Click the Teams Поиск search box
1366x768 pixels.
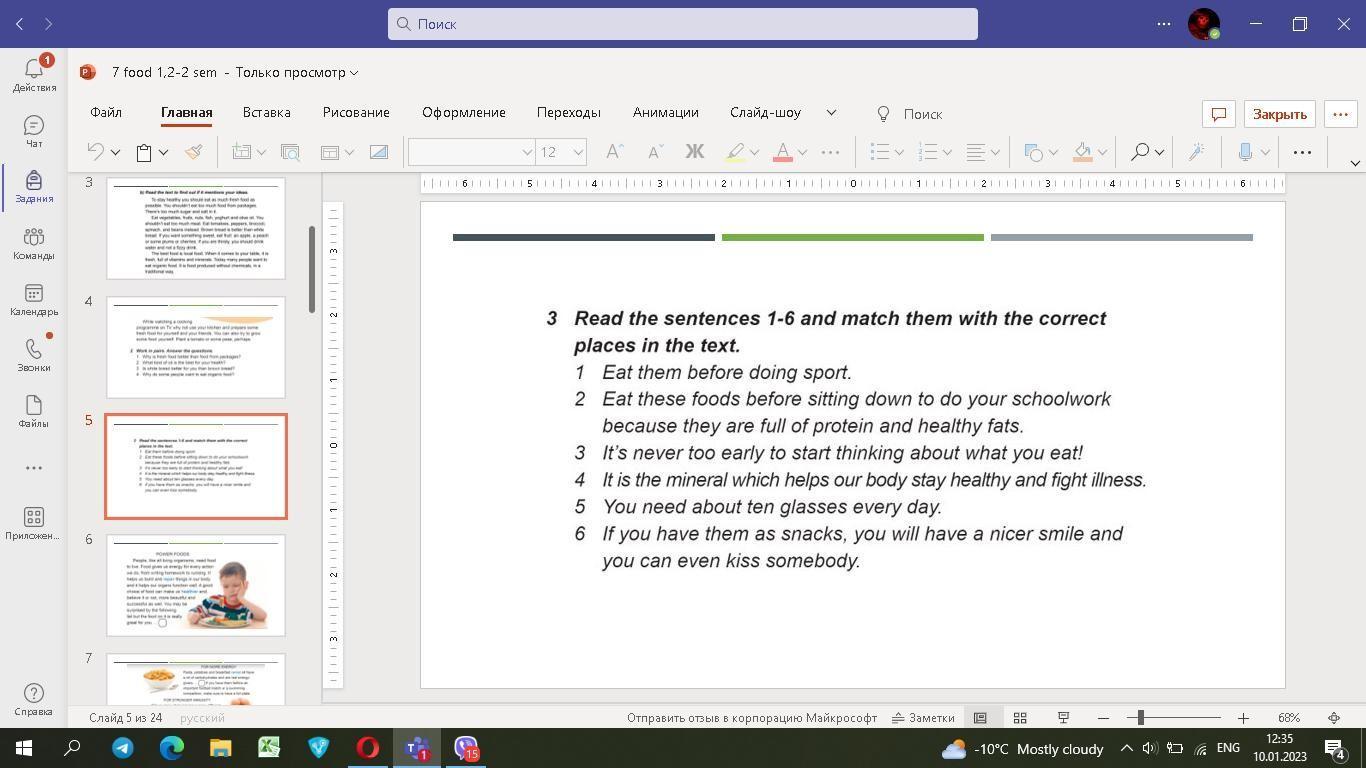click(x=683, y=24)
